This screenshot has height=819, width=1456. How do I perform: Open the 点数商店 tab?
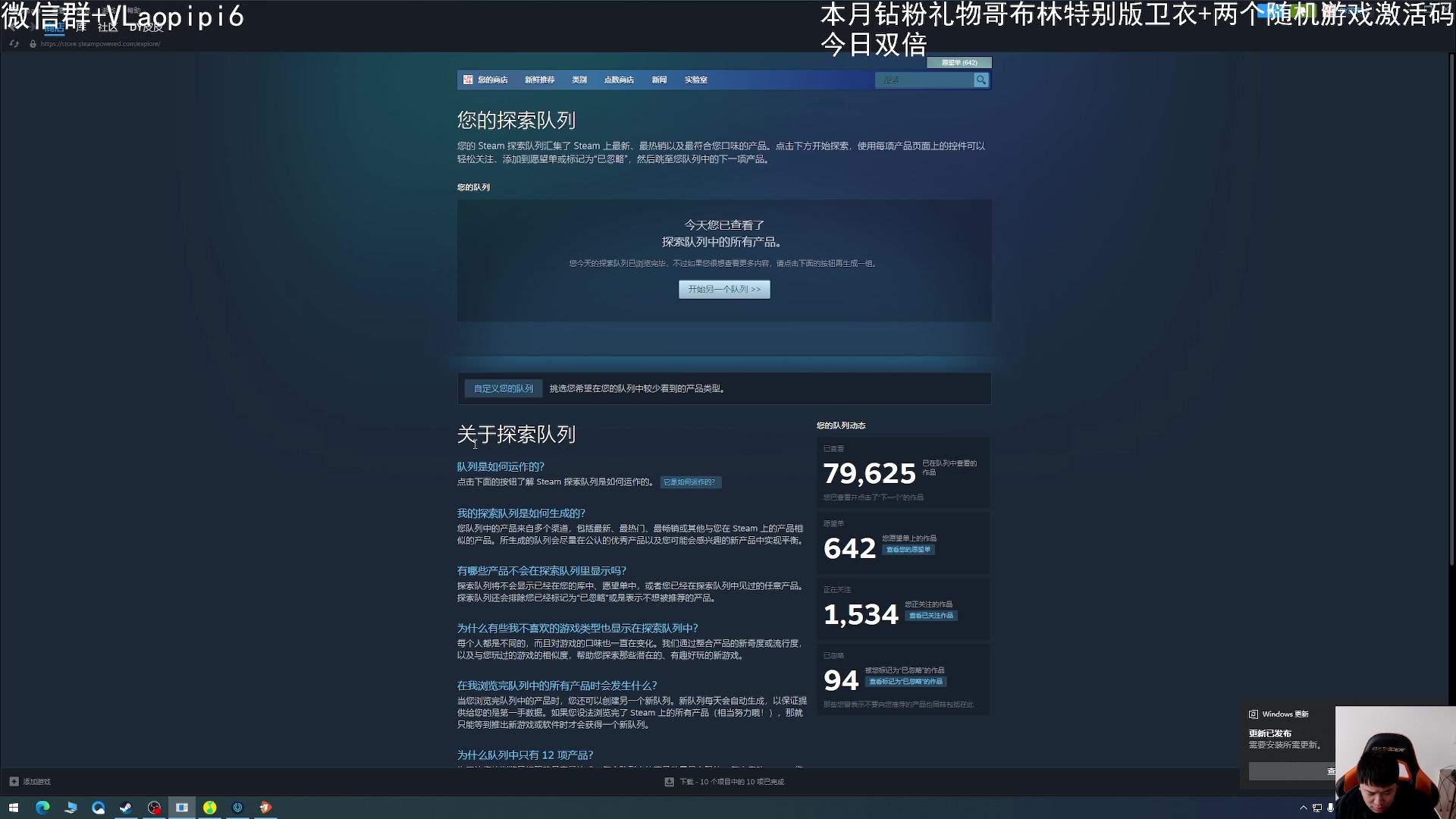click(619, 80)
